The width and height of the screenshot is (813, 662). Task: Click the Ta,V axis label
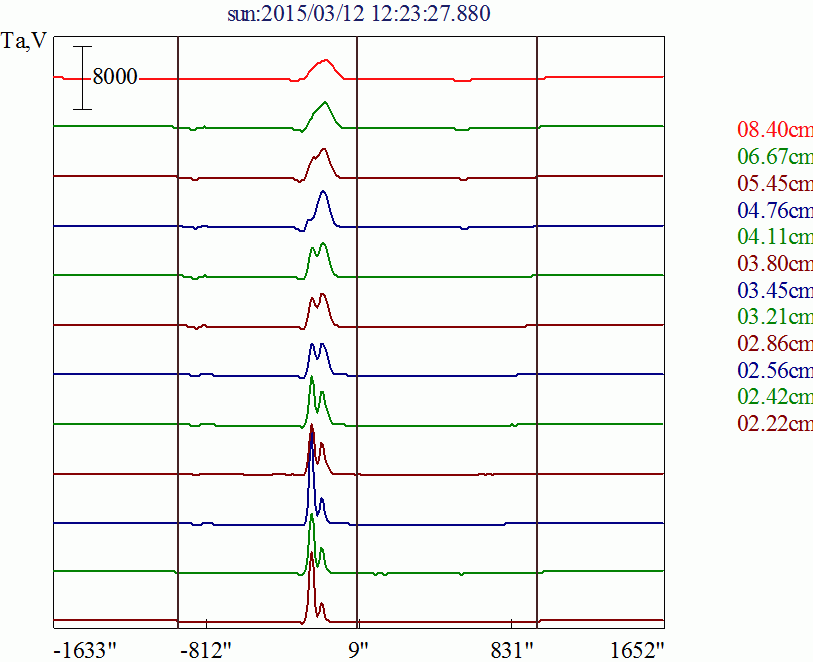click(24, 40)
